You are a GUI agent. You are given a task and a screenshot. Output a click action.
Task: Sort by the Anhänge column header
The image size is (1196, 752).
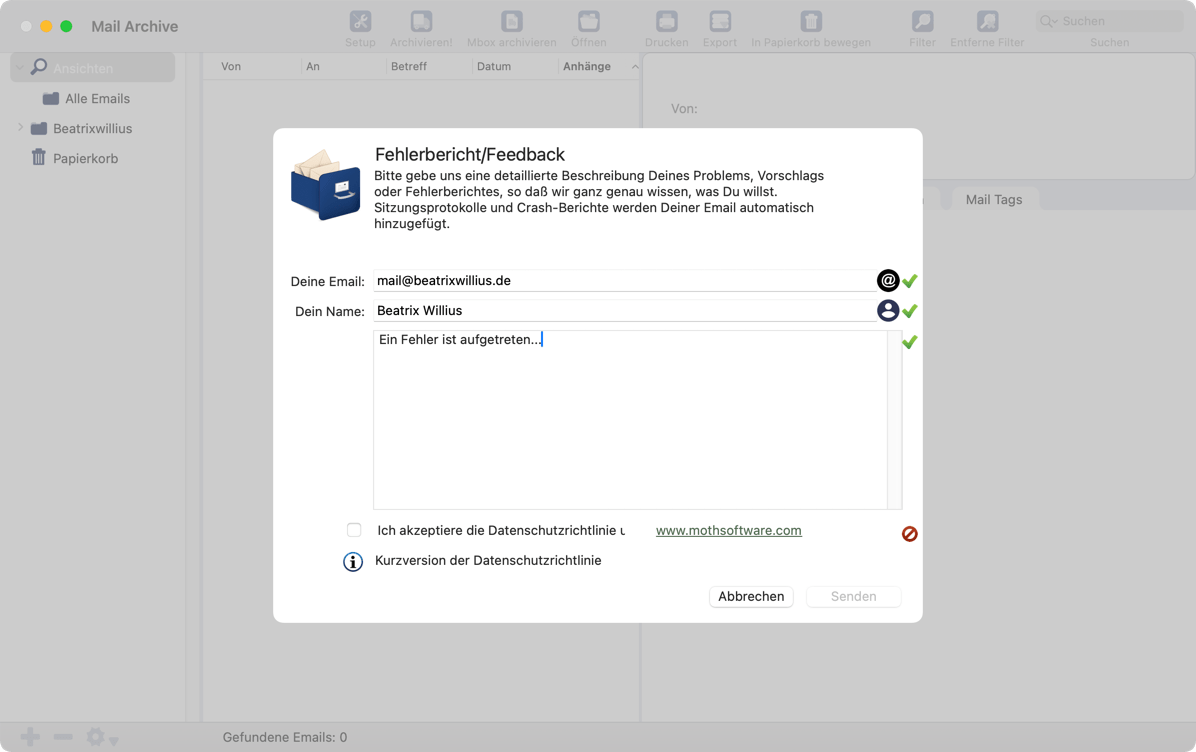pyautogui.click(x=587, y=66)
